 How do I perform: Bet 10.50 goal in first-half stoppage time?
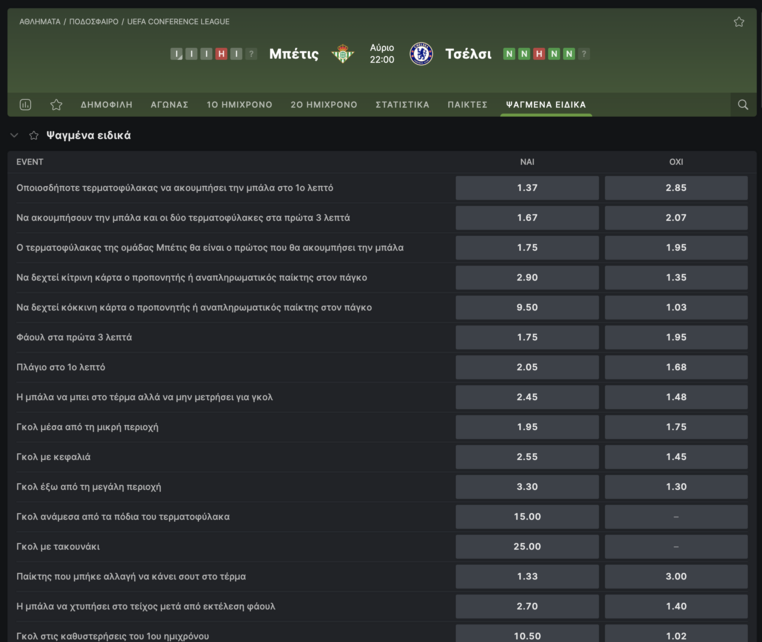point(527,633)
